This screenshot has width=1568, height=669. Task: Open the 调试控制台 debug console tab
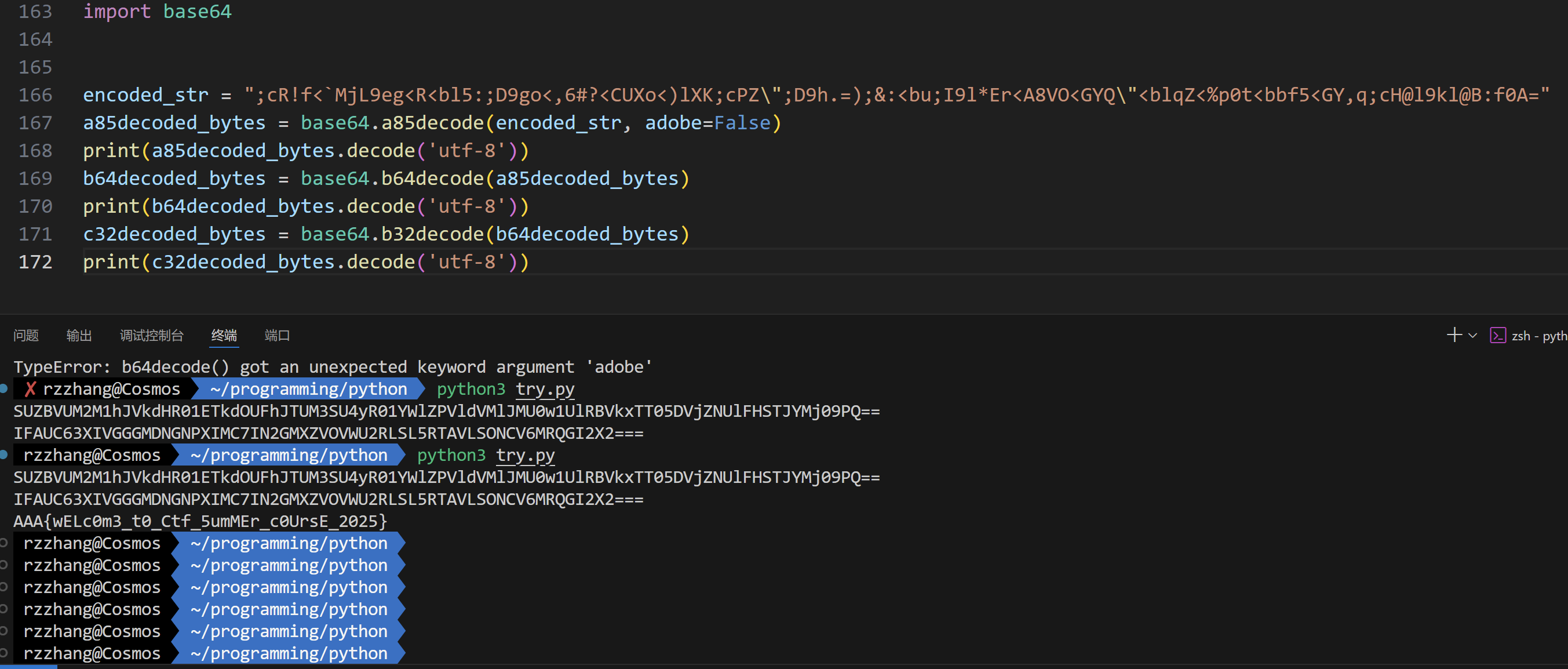click(152, 336)
